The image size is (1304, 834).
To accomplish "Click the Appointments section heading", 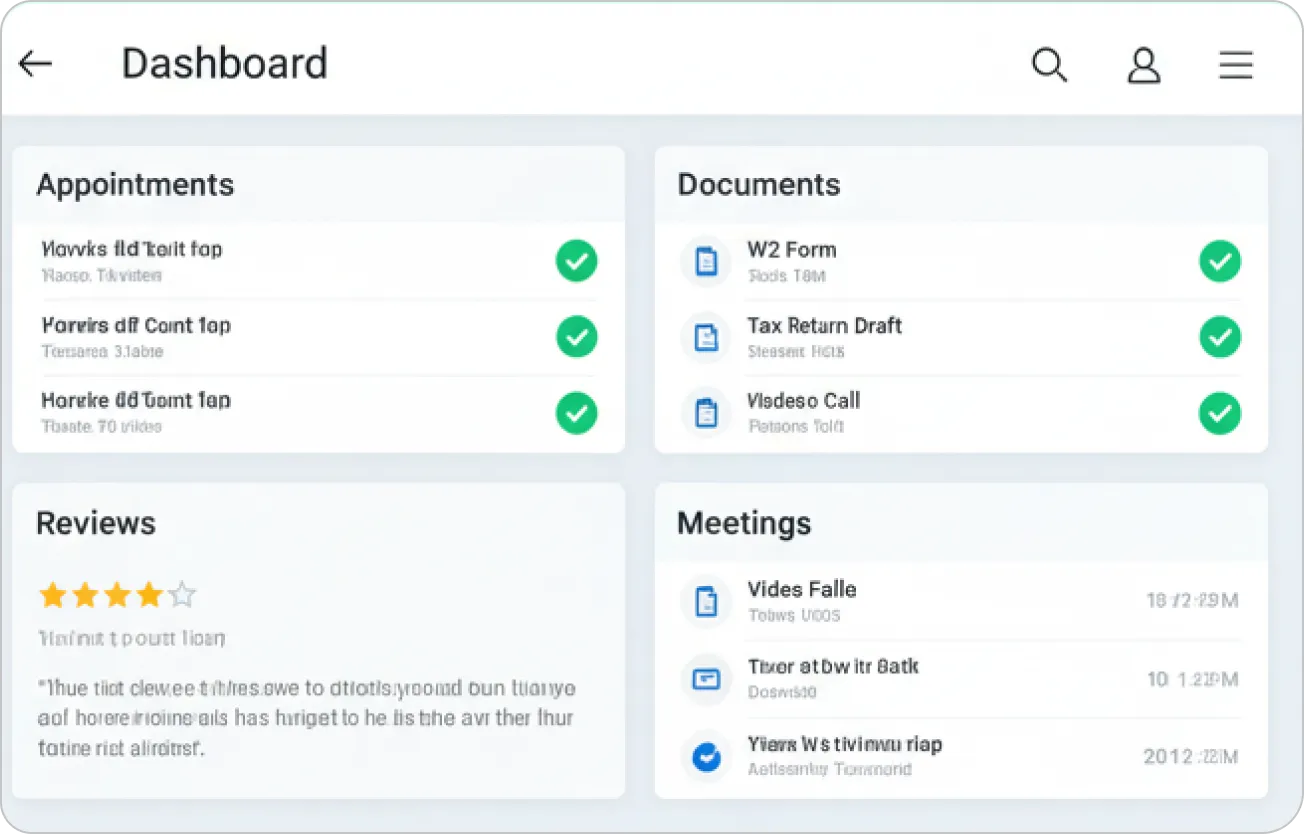I will click(135, 185).
